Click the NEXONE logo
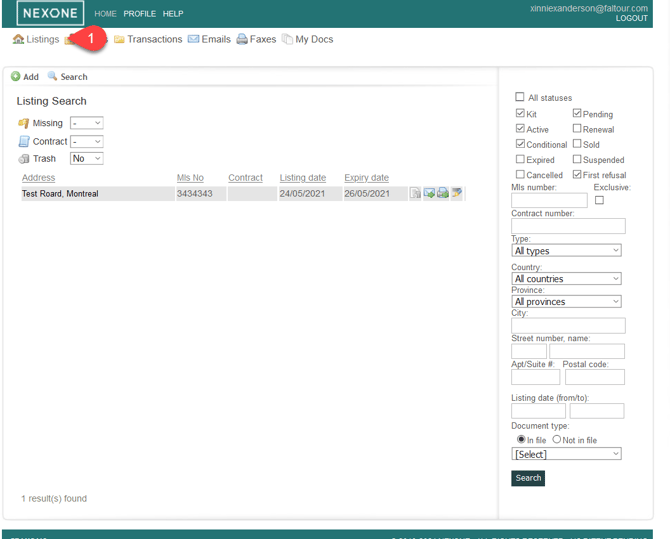The image size is (670, 539). (50, 13)
